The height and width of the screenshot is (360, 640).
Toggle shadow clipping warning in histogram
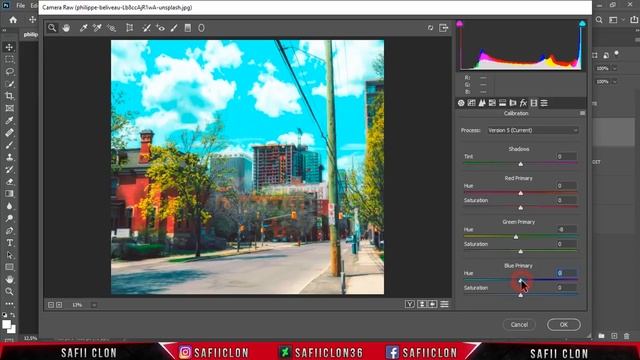coord(460,24)
